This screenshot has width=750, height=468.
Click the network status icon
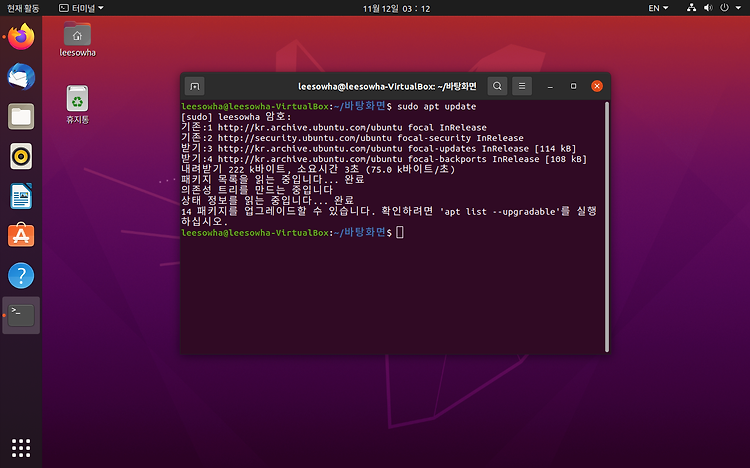tap(691, 8)
